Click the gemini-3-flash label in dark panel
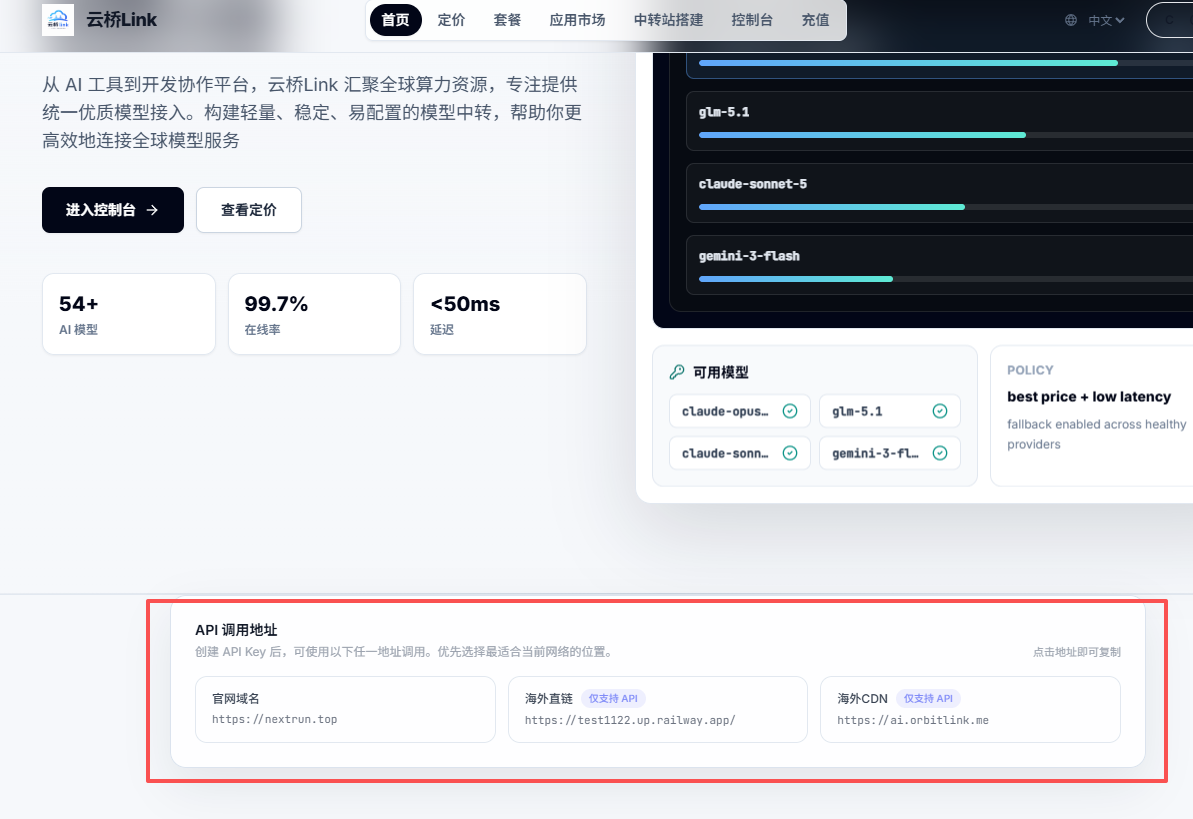The width and height of the screenshot is (1193, 819). click(749, 256)
